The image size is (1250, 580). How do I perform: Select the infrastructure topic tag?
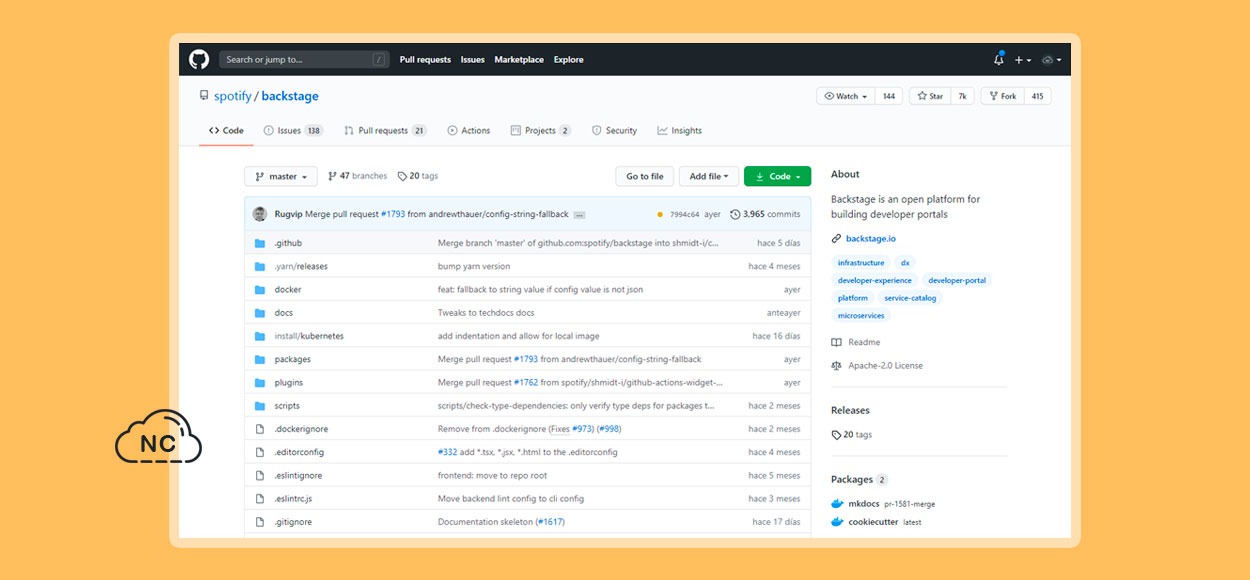(861, 263)
